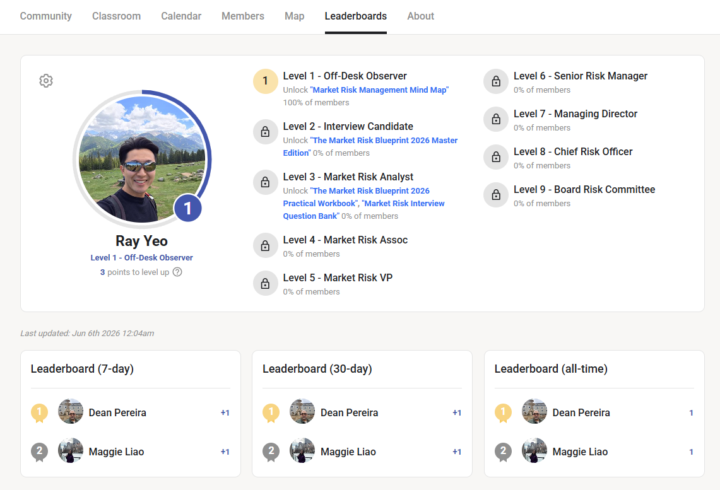This screenshot has height=490, width=720.
Task: Open the Classroom tab
Action: [x=117, y=16]
